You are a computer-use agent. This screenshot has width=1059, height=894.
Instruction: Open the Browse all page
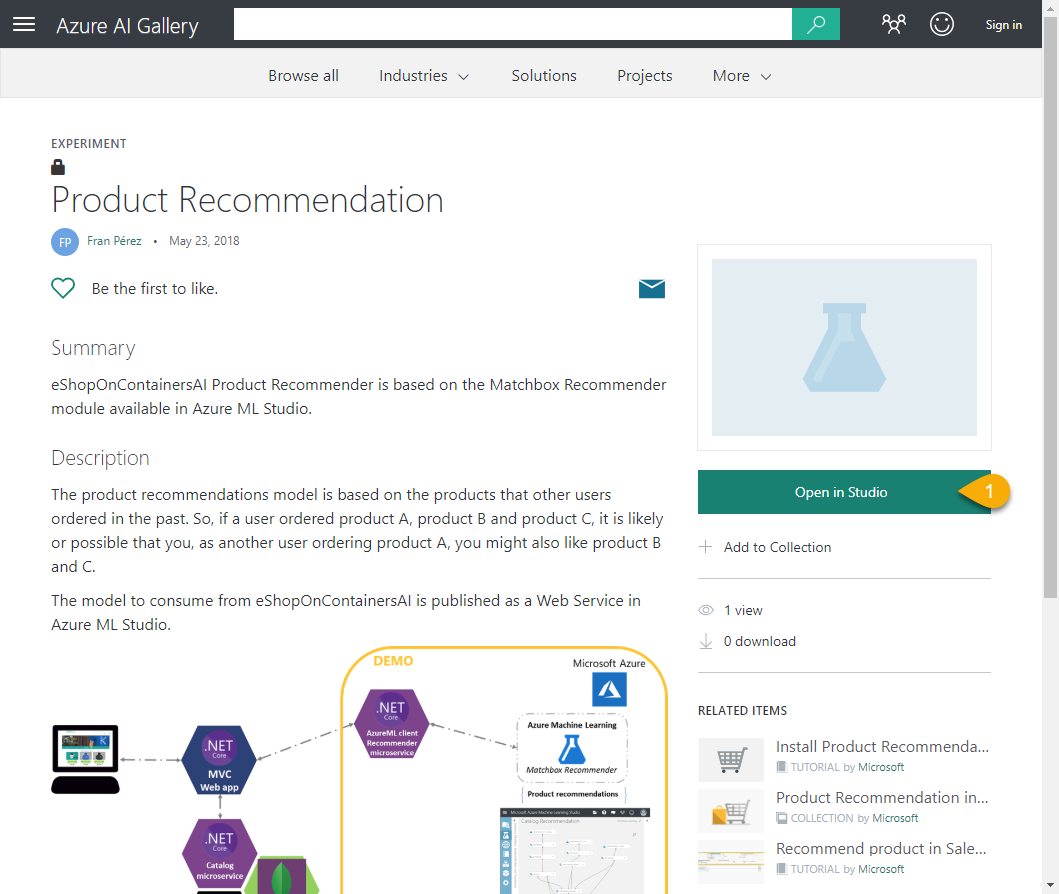point(303,76)
